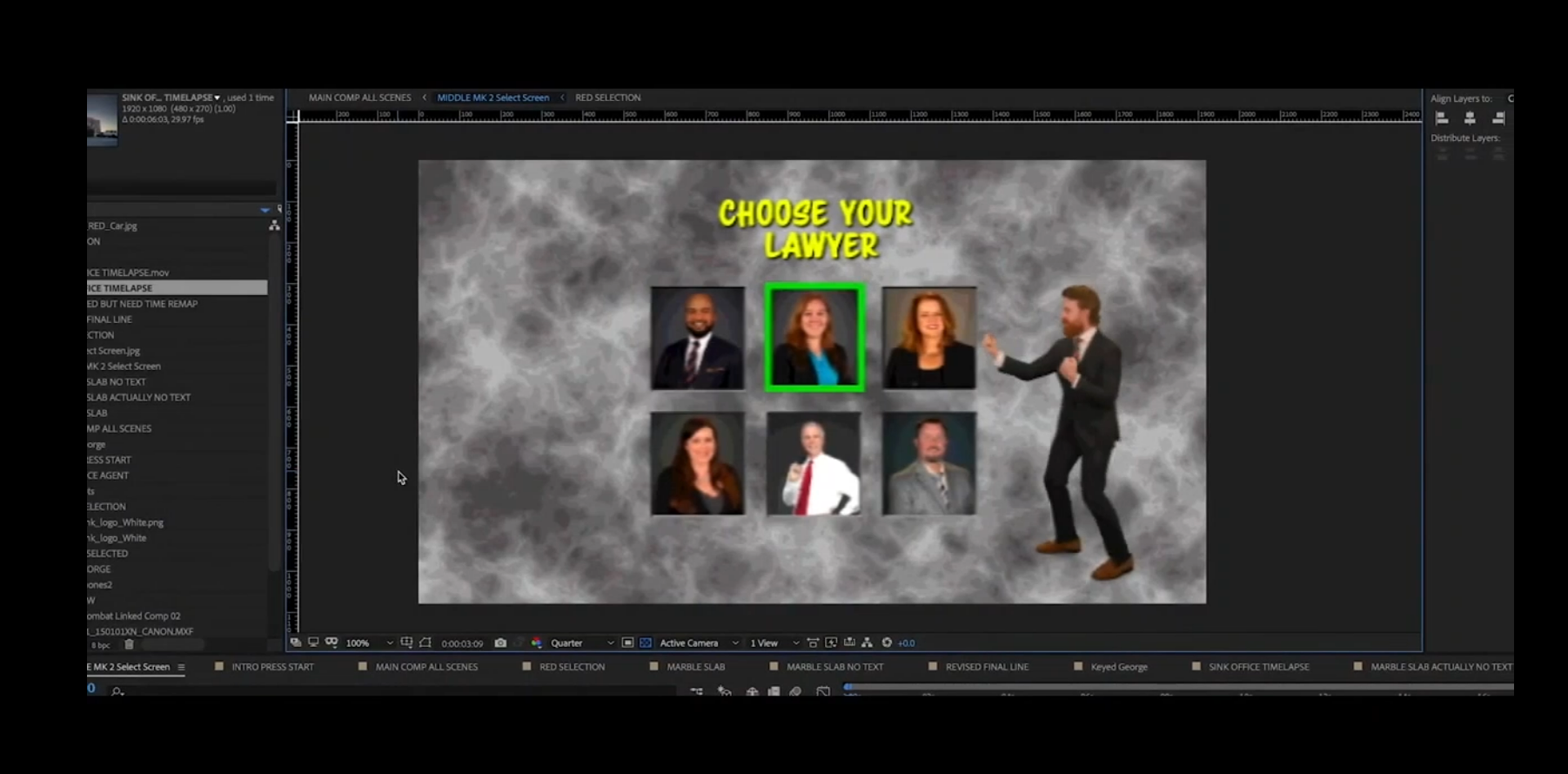Click the Always Preview This View icon
This screenshot has height=774, width=1568.
pos(296,643)
